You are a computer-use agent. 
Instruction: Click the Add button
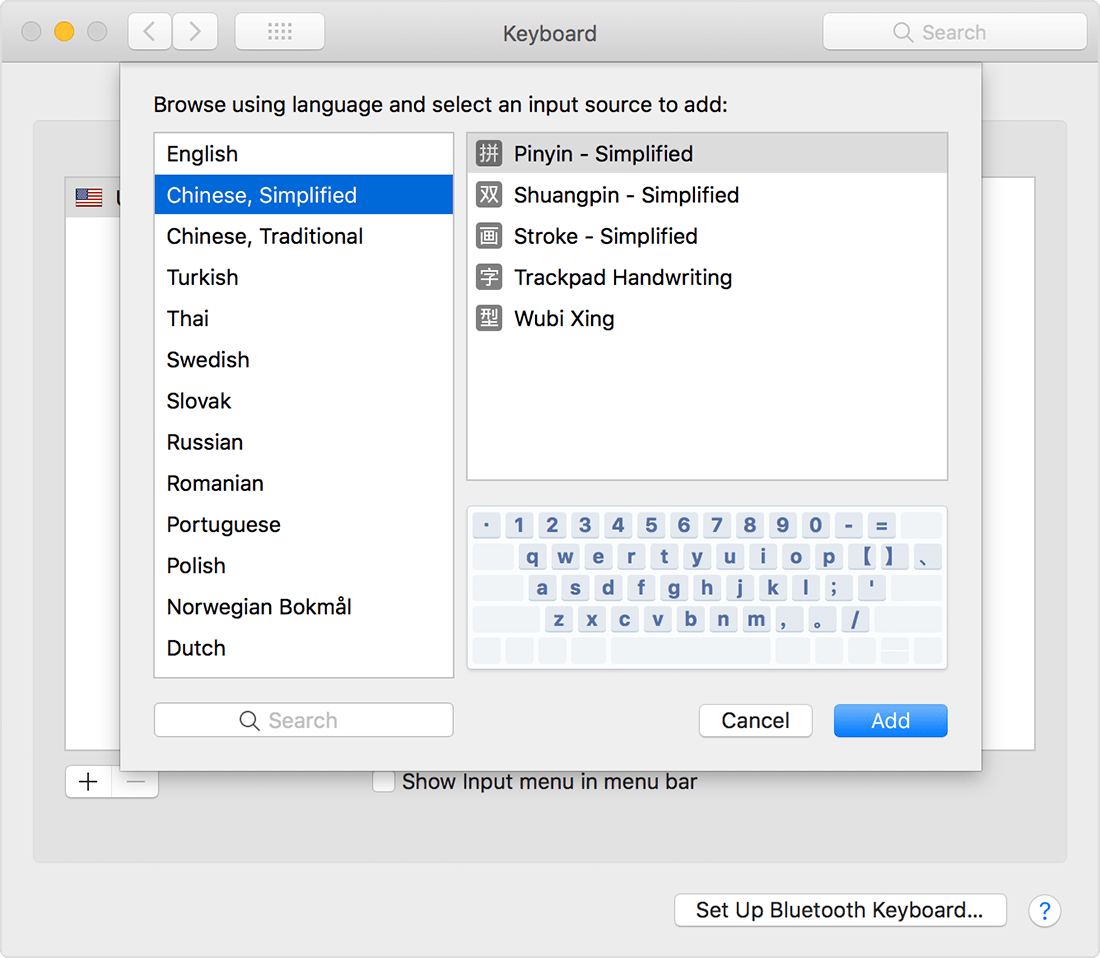(890, 721)
